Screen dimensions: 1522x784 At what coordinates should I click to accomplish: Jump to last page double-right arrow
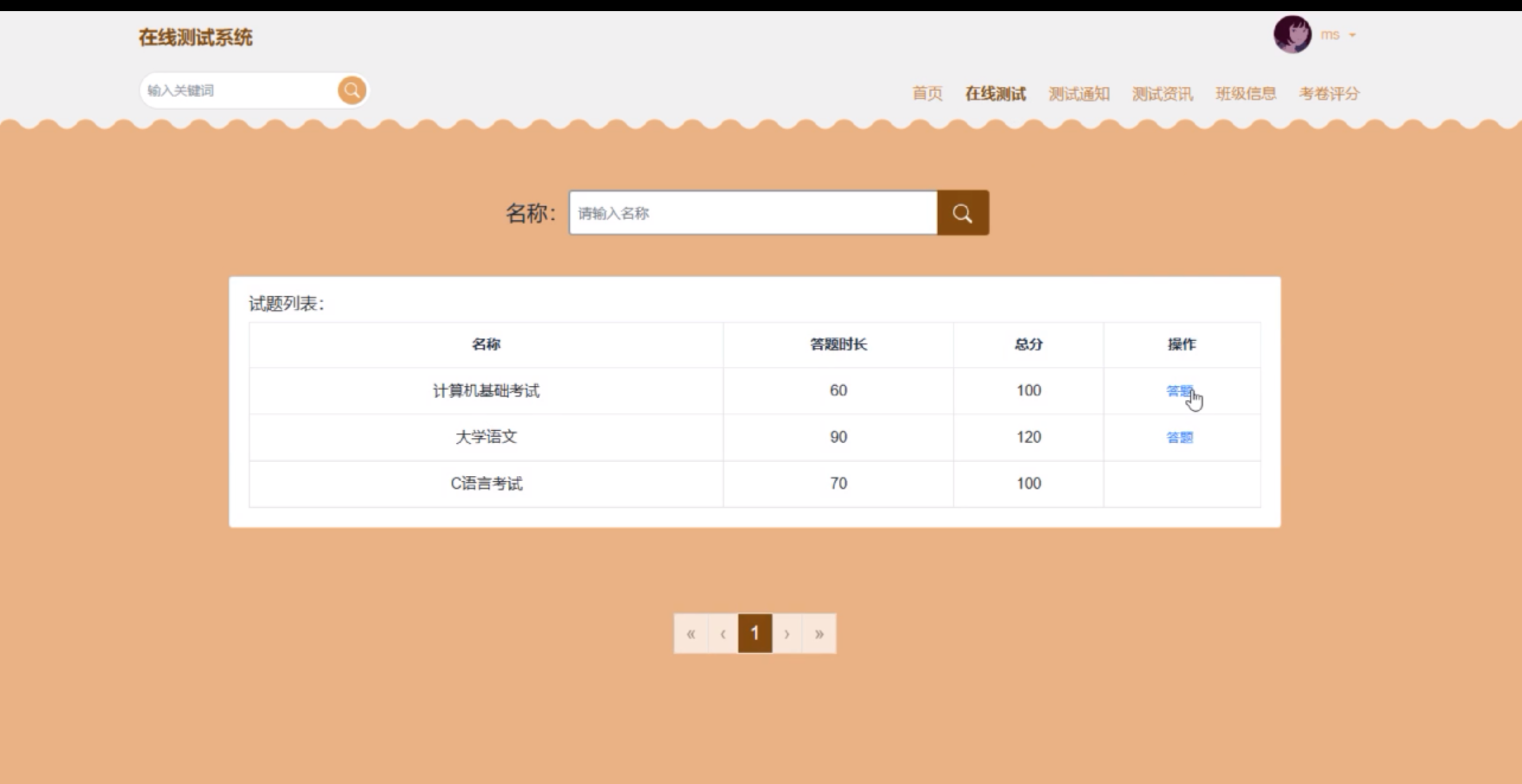(819, 633)
